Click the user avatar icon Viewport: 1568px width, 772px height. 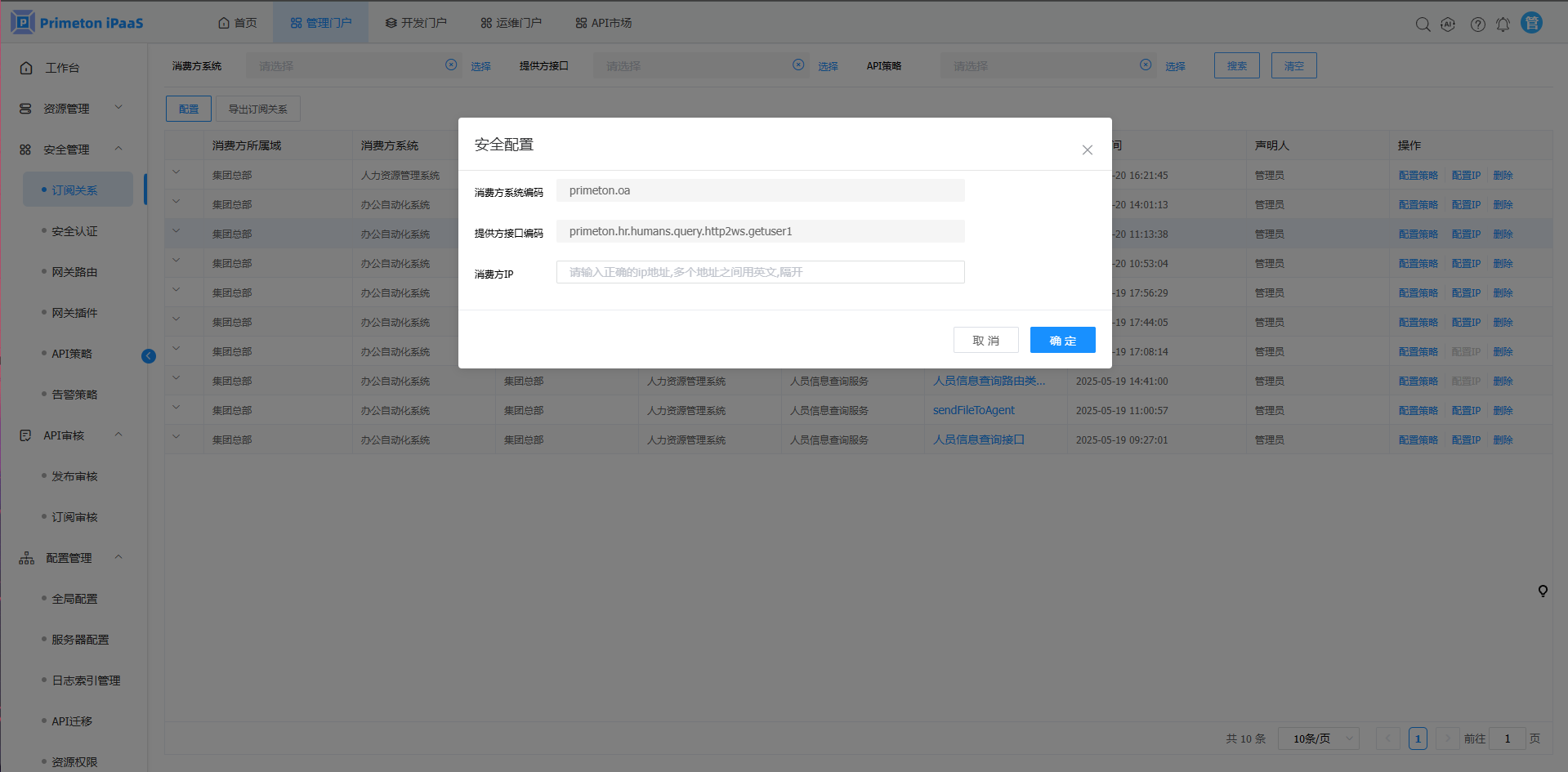pyautogui.click(x=1531, y=23)
